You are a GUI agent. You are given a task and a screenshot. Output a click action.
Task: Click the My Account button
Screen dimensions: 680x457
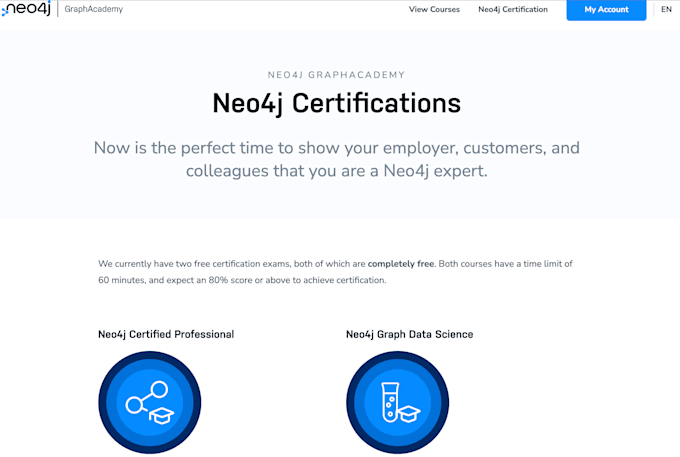click(x=606, y=10)
